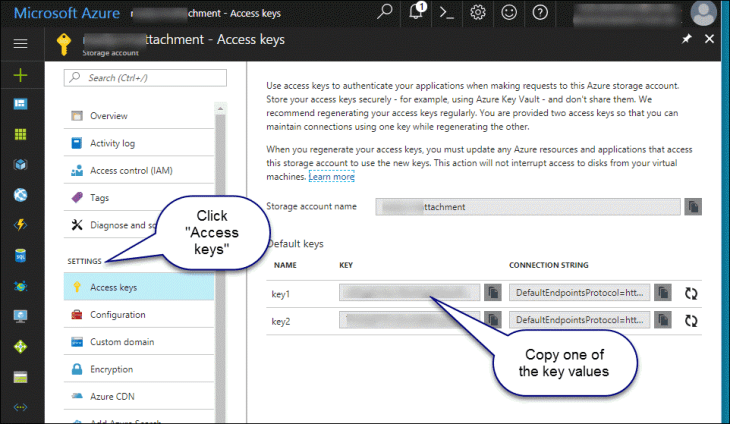Open the Activity log menu item
This screenshot has height=424, width=730.
click(139, 143)
